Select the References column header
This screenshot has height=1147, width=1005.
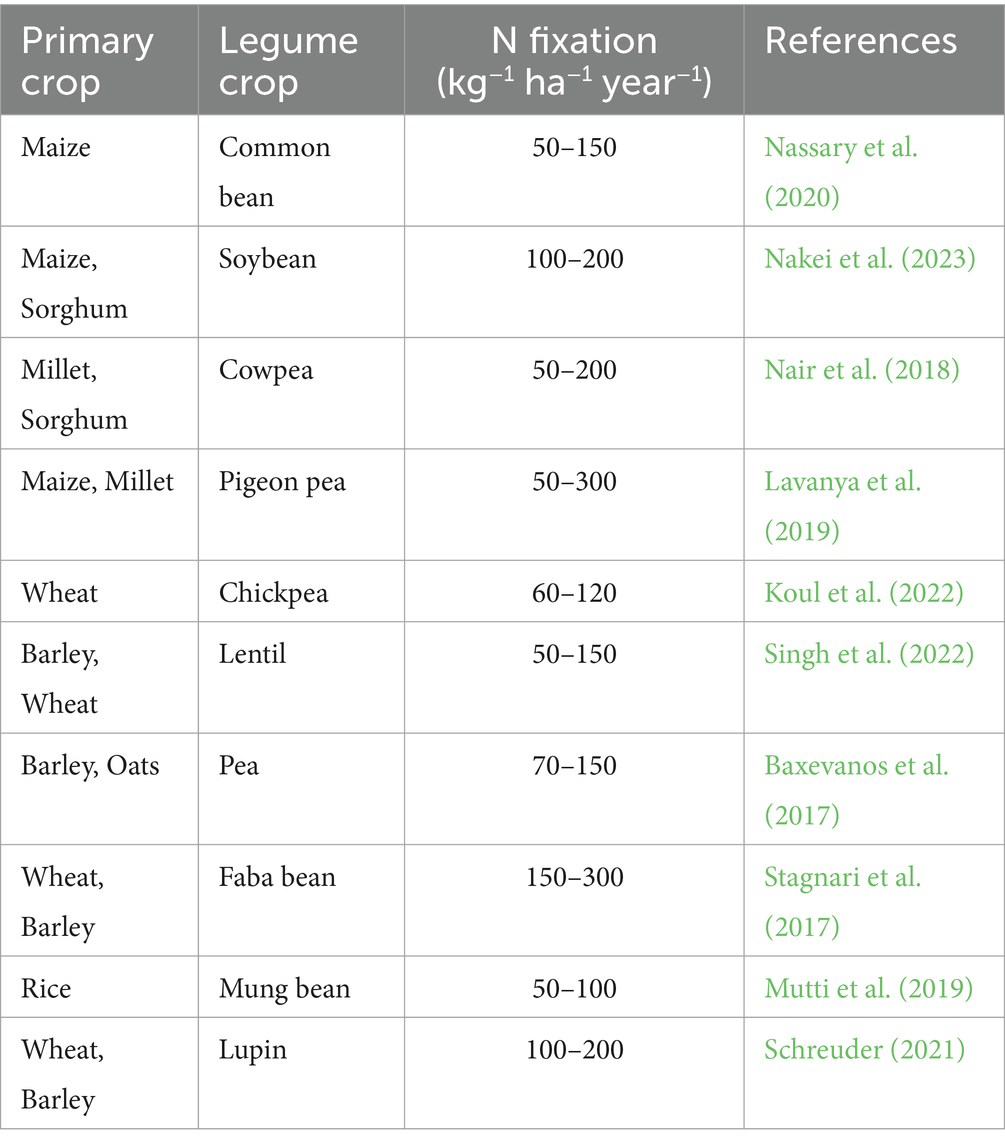860,41
